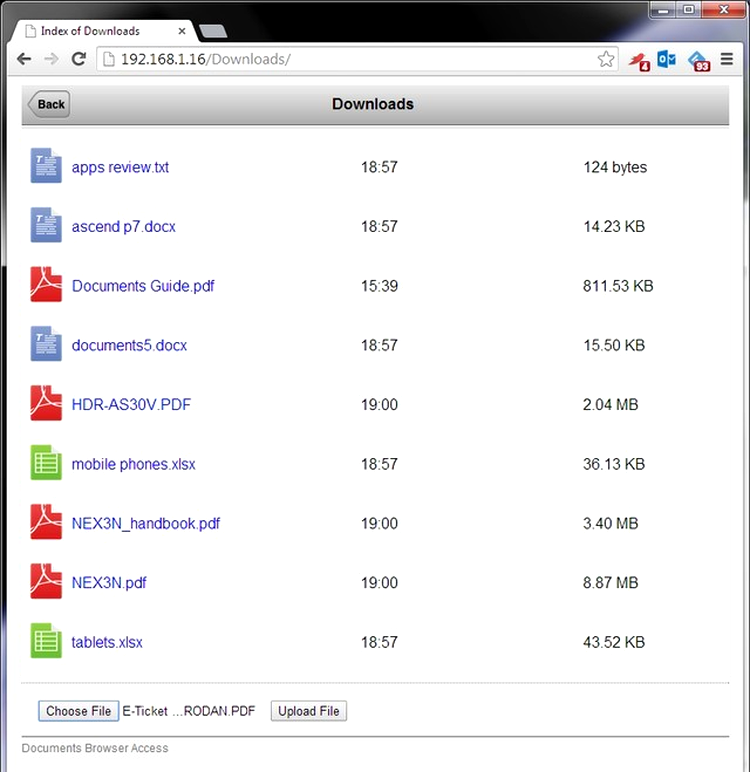Open the HDR-AS30V.PDF link
750x772 pixels.
pyautogui.click(x=131, y=405)
